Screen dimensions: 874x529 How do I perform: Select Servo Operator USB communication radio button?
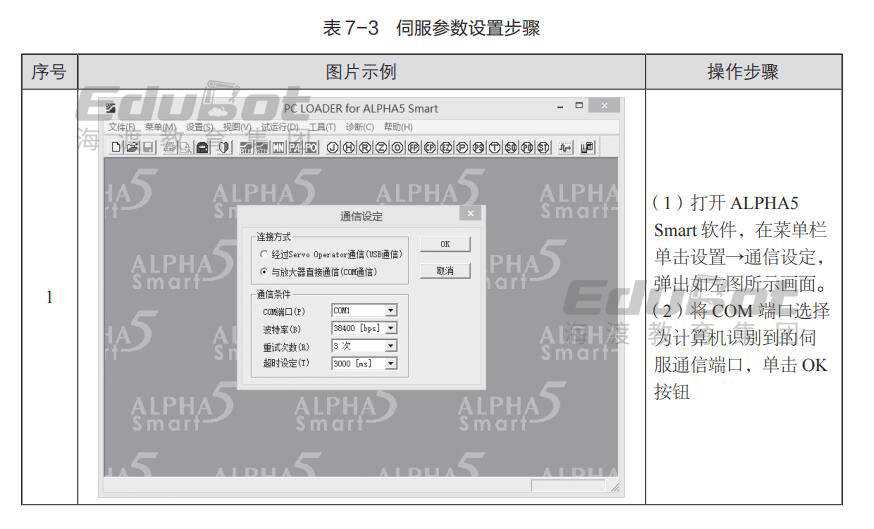(264, 255)
